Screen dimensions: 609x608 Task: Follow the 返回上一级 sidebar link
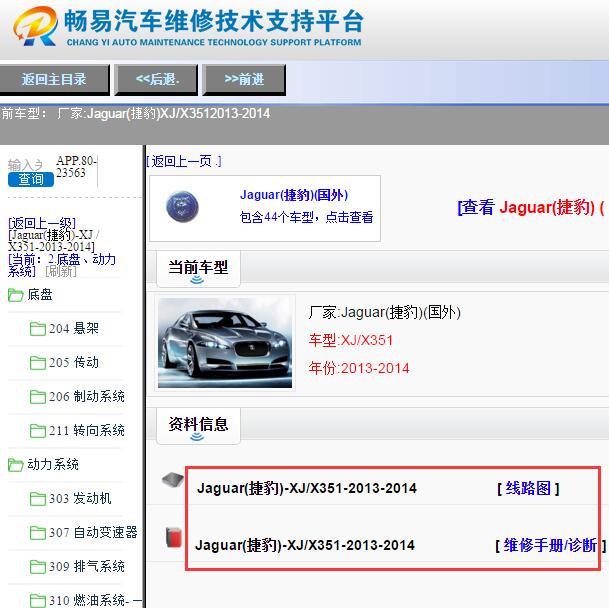42,223
